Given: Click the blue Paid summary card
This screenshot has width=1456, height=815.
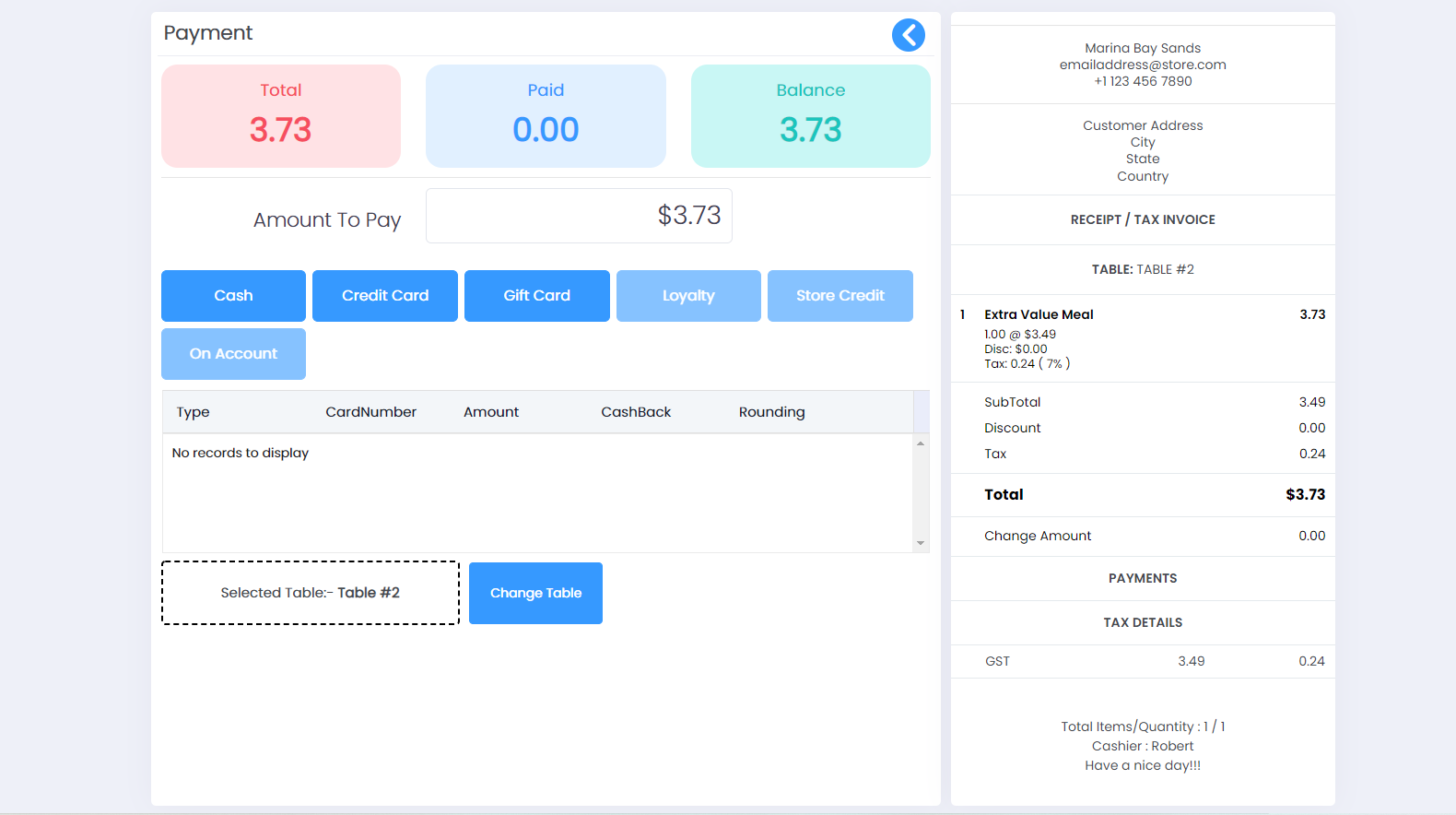Looking at the screenshot, I should (x=546, y=116).
